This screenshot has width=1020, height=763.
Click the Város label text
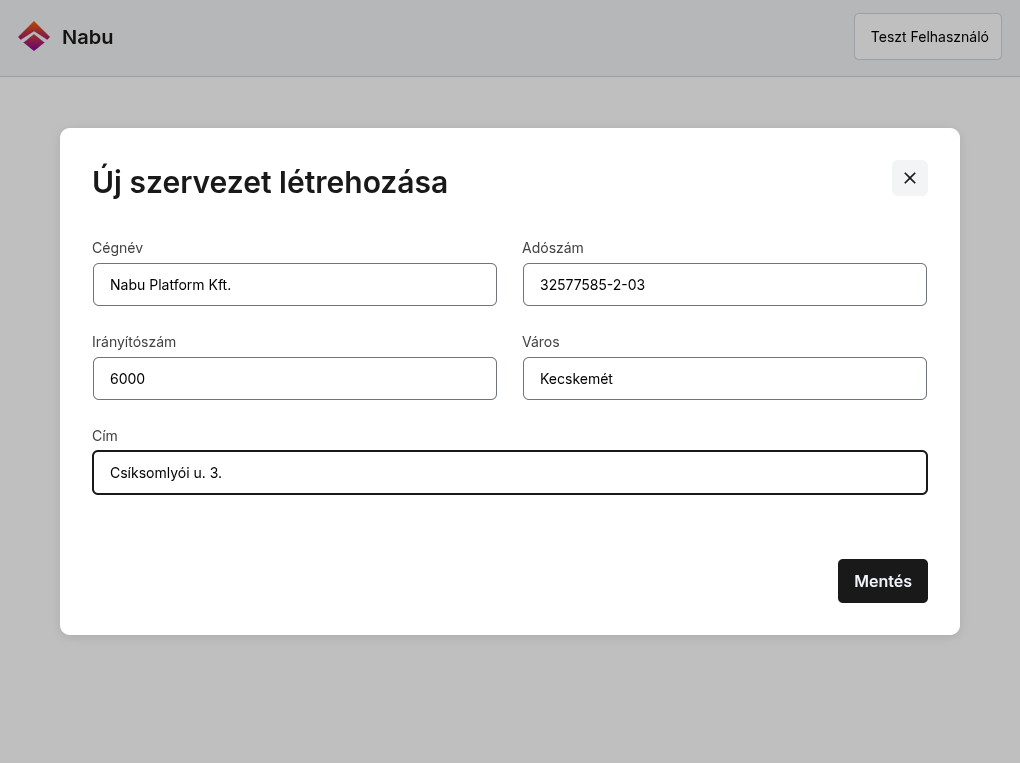click(541, 342)
